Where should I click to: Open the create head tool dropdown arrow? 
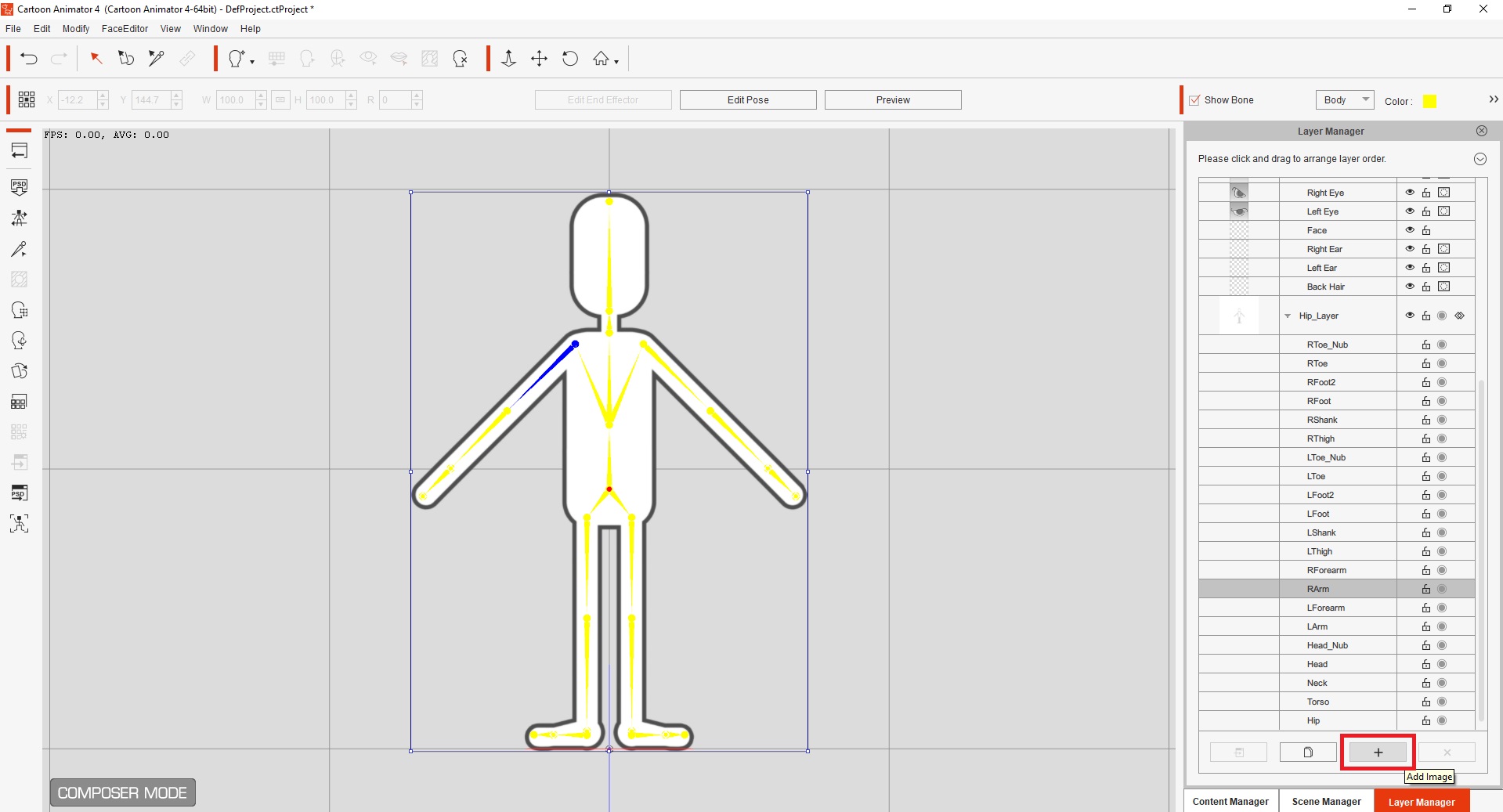click(252, 62)
